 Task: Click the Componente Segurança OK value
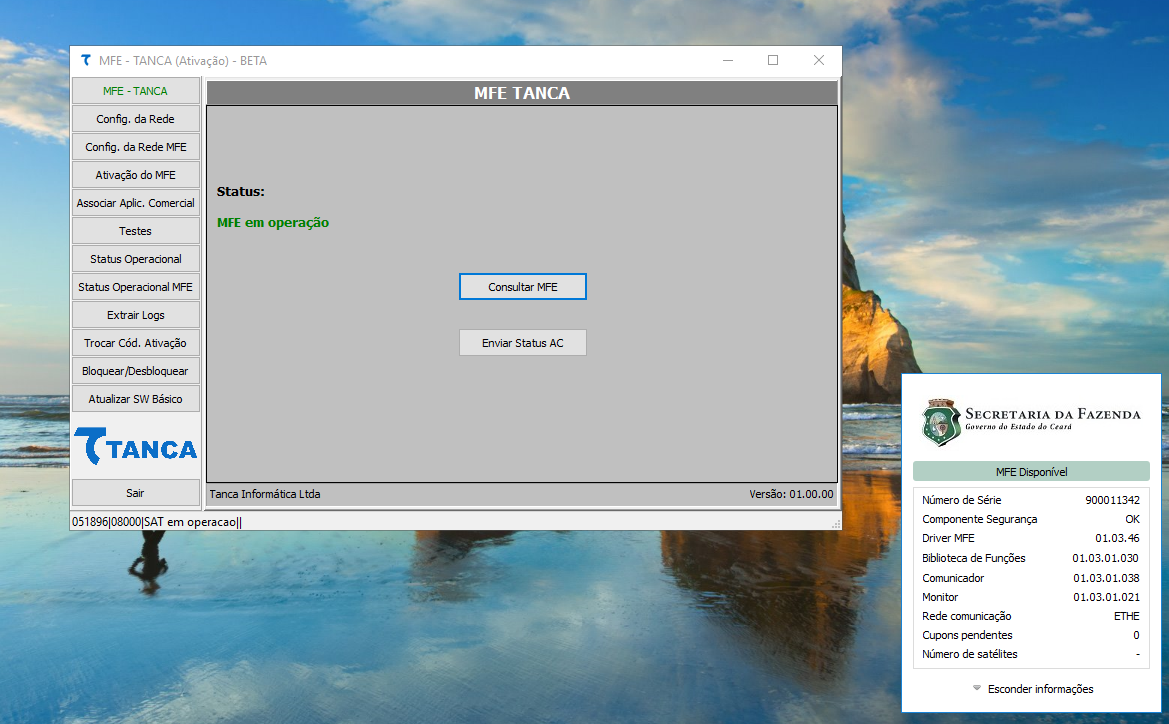click(1132, 519)
